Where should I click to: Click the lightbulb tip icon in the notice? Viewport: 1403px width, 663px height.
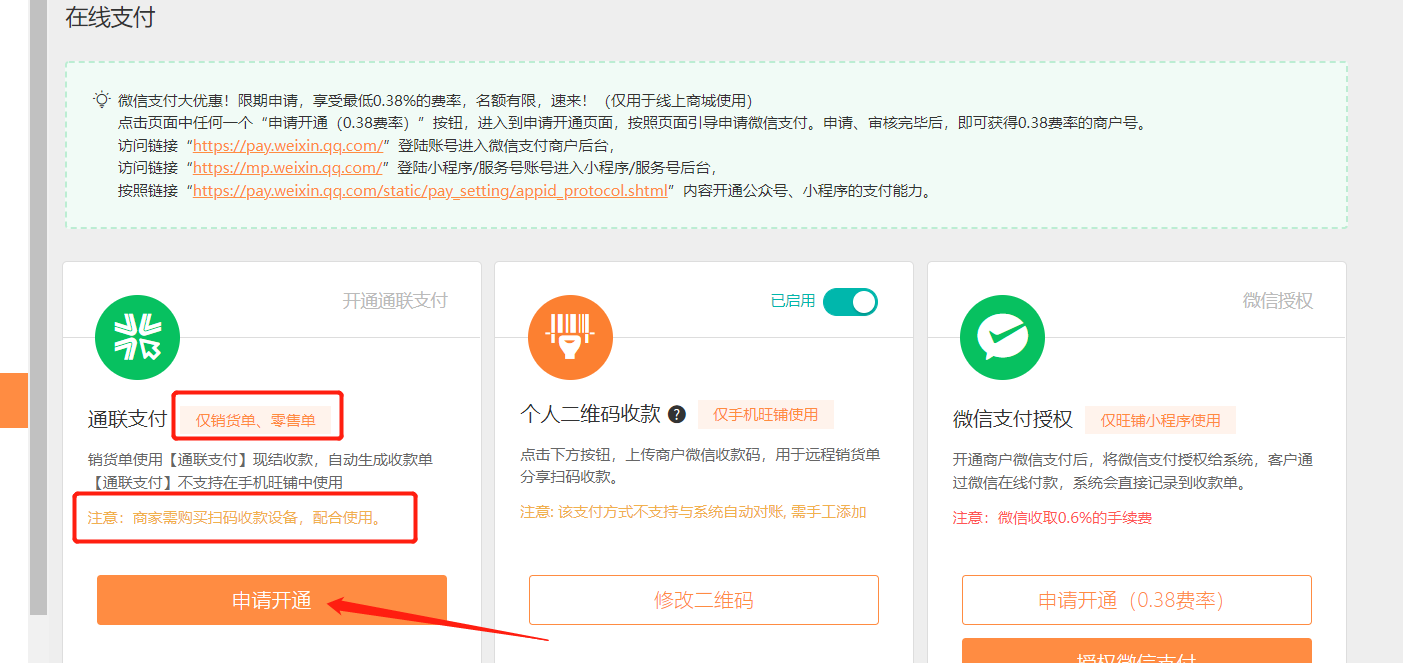tap(102, 99)
